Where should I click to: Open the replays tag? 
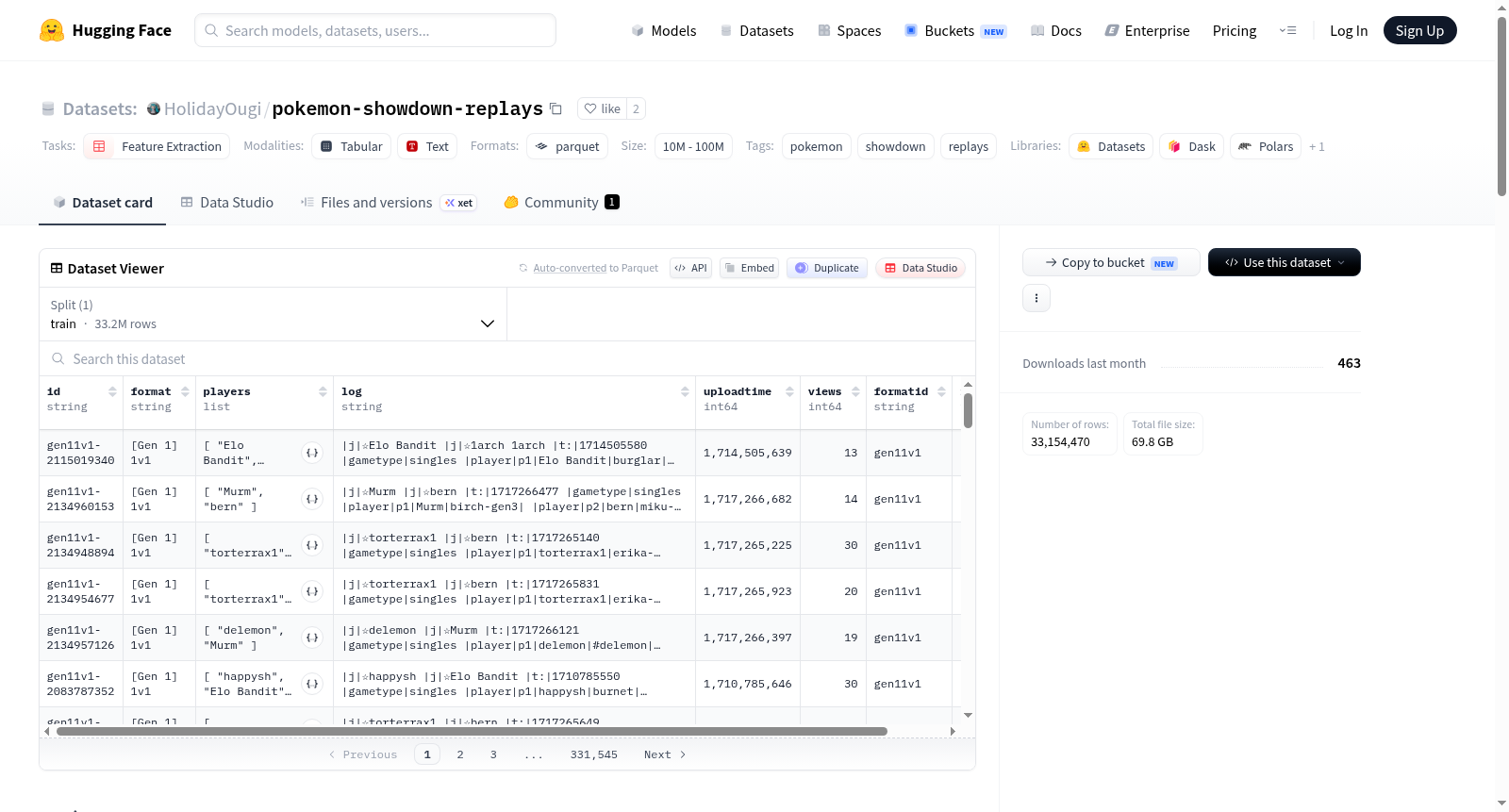click(969, 146)
